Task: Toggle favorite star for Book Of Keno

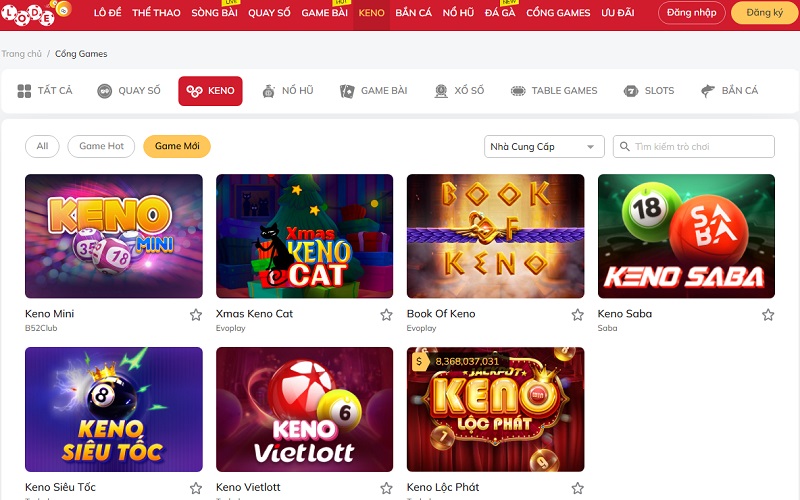Action: 578,315
